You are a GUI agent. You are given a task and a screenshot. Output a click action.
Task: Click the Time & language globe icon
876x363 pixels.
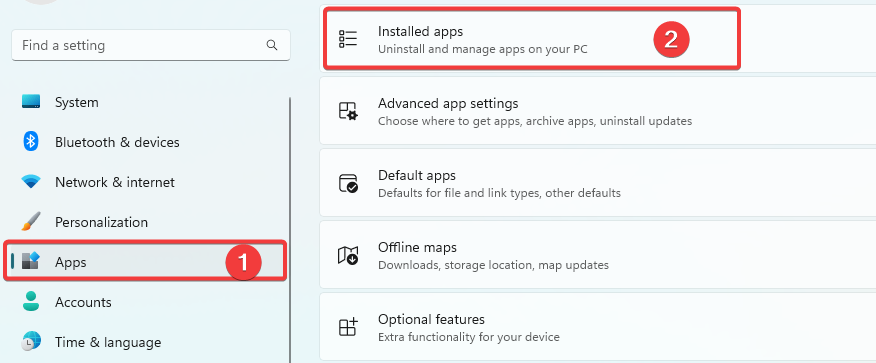click(x=31, y=341)
